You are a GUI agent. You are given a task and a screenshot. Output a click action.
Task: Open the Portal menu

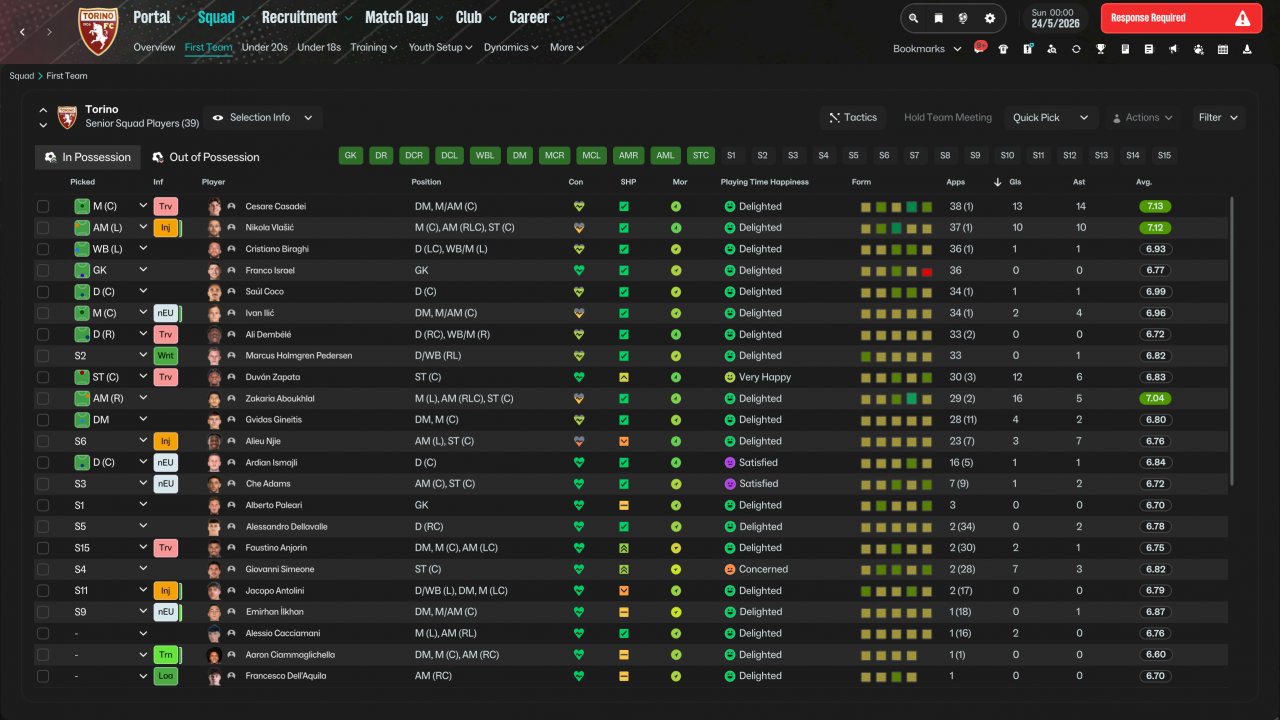[x=159, y=17]
